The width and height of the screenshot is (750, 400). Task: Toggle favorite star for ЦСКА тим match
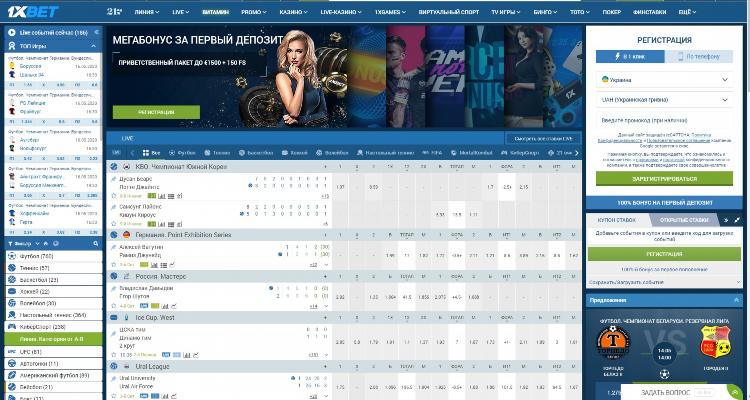click(x=114, y=355)
